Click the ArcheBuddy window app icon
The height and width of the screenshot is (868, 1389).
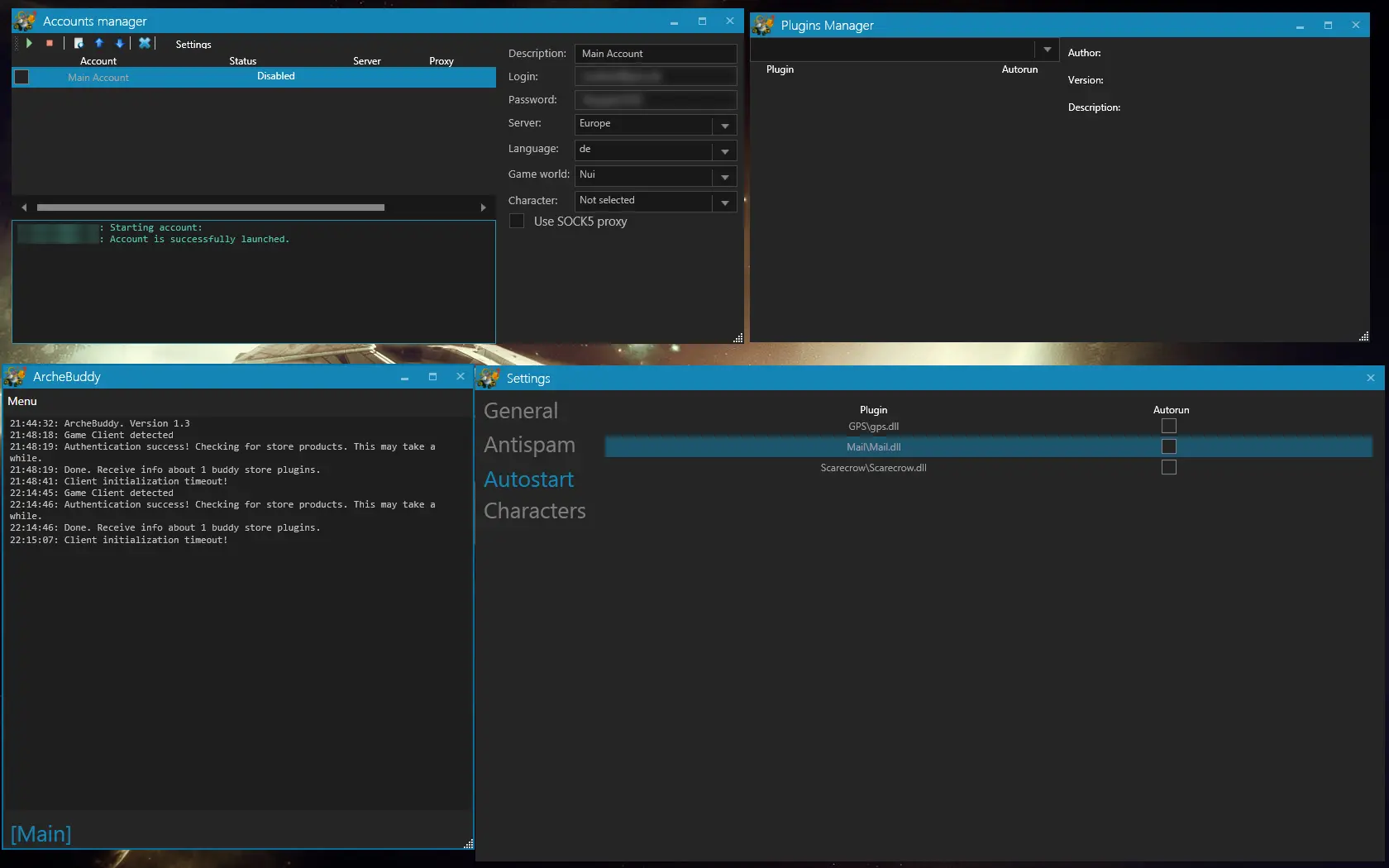click(15, 377)
